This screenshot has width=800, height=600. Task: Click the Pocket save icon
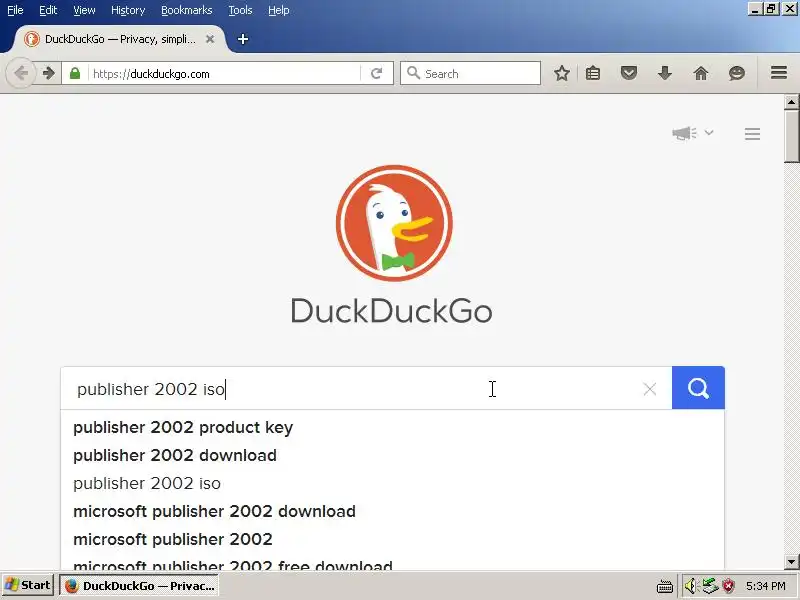629,73
